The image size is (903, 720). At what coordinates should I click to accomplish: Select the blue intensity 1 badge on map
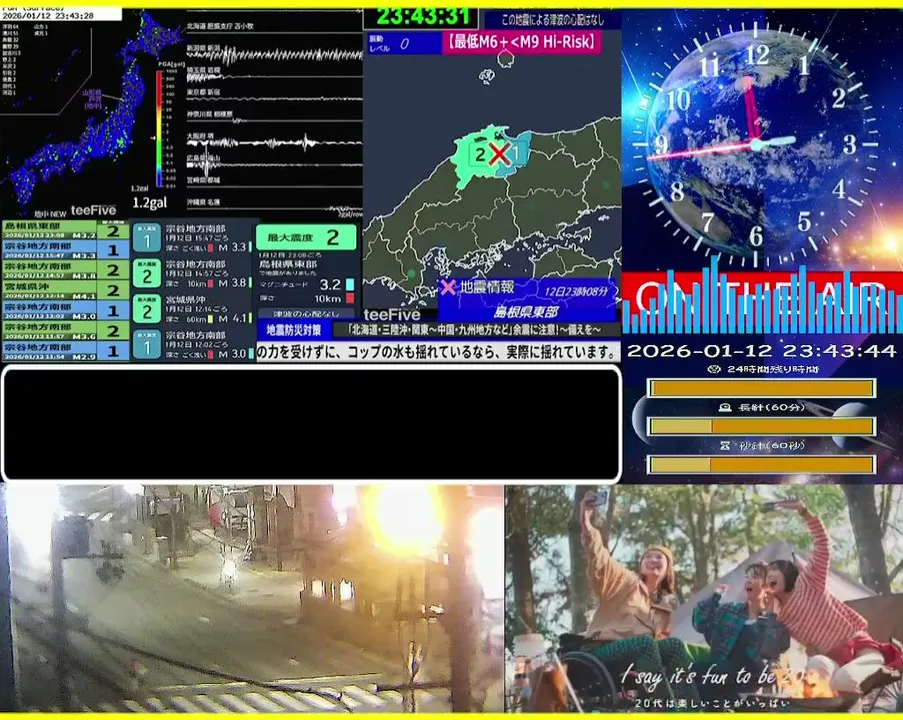click(x=517, y=153)
